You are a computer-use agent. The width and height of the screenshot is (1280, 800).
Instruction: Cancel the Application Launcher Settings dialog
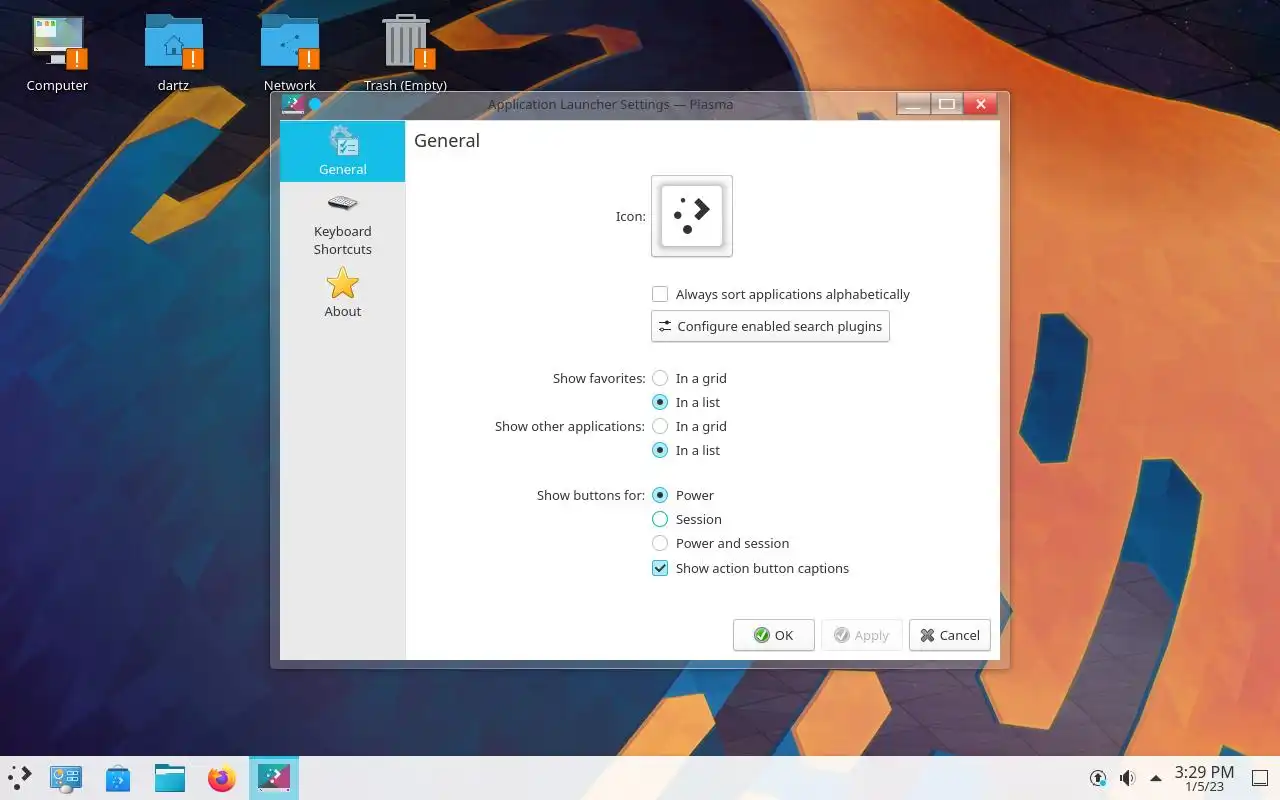[x=950, y=635]
